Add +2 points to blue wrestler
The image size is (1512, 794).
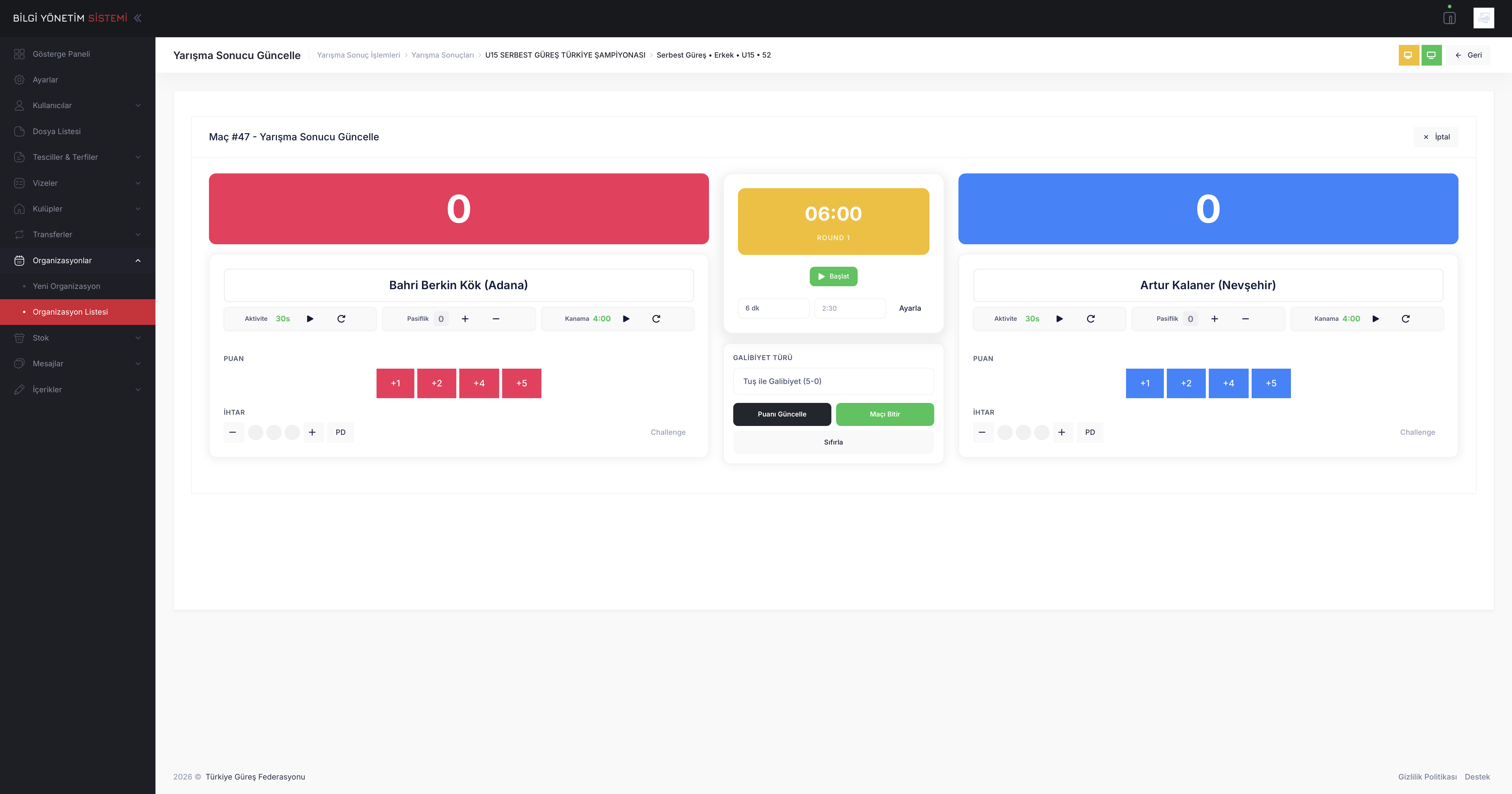(x=1186, y=383)
